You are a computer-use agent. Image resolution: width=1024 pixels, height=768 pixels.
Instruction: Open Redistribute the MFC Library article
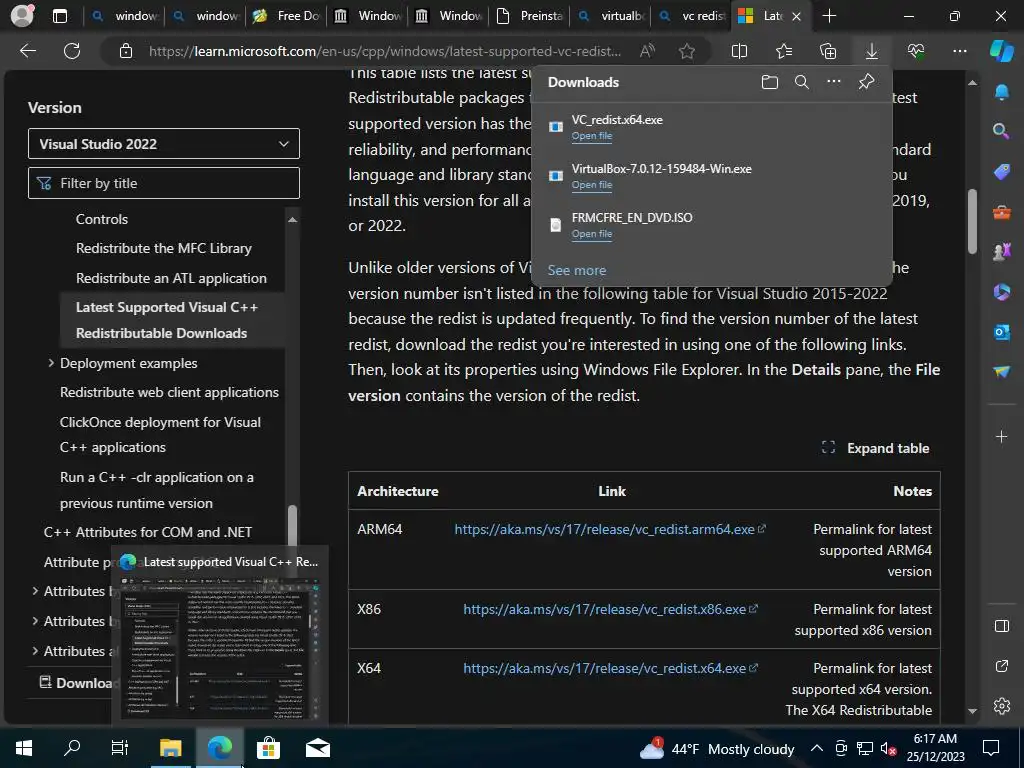[163, 248]
